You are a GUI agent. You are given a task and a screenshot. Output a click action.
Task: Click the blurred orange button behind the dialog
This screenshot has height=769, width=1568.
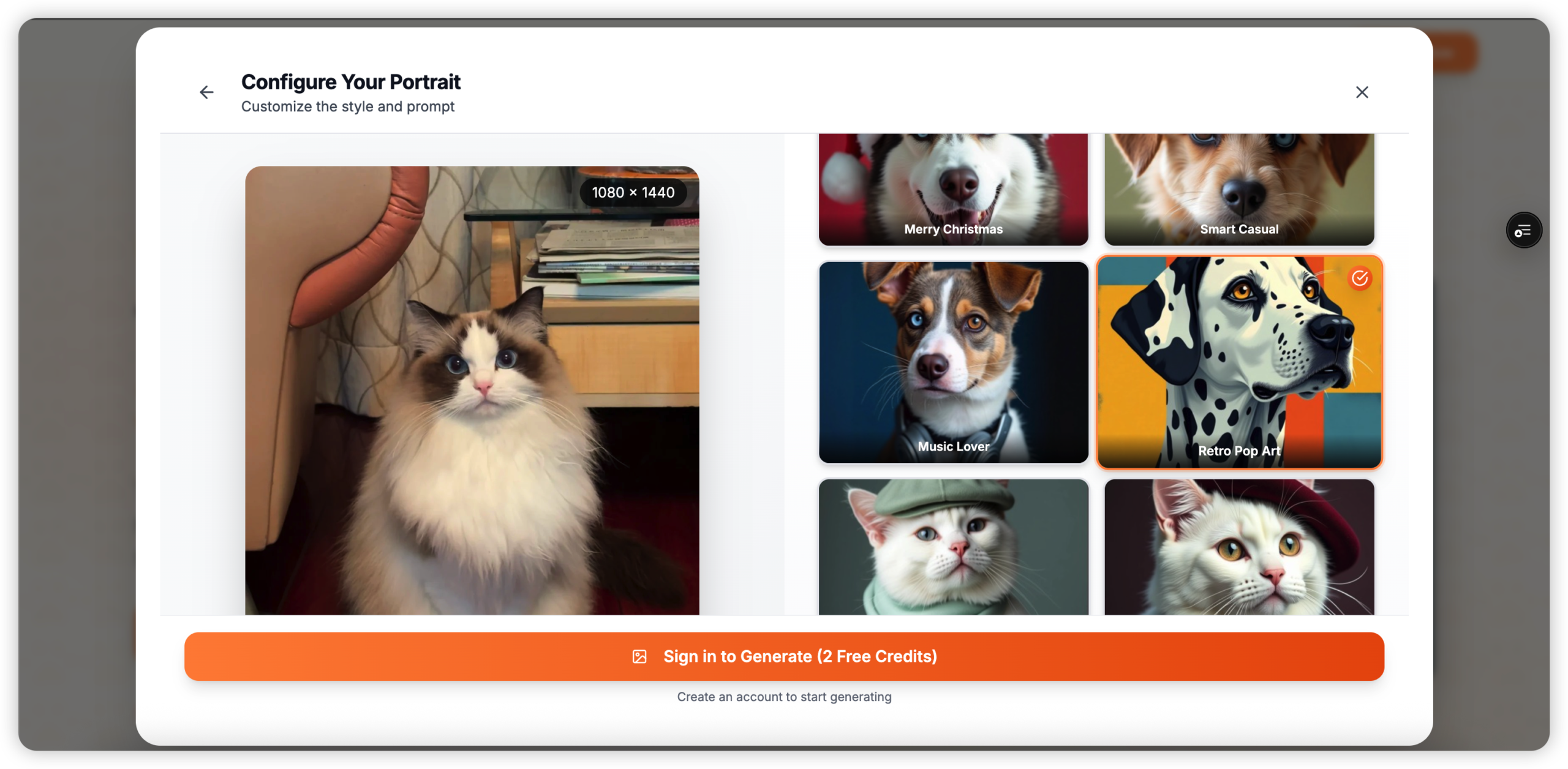pos(1455,55)
